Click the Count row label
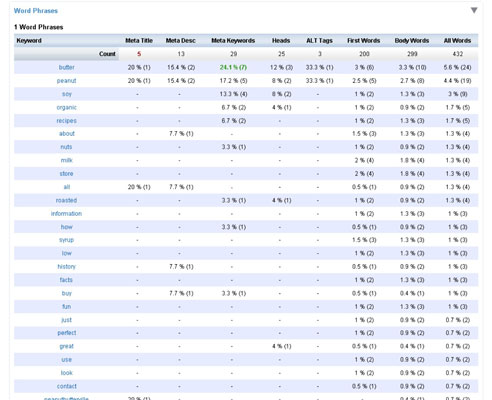492x400 pixels. coord(107,54)
